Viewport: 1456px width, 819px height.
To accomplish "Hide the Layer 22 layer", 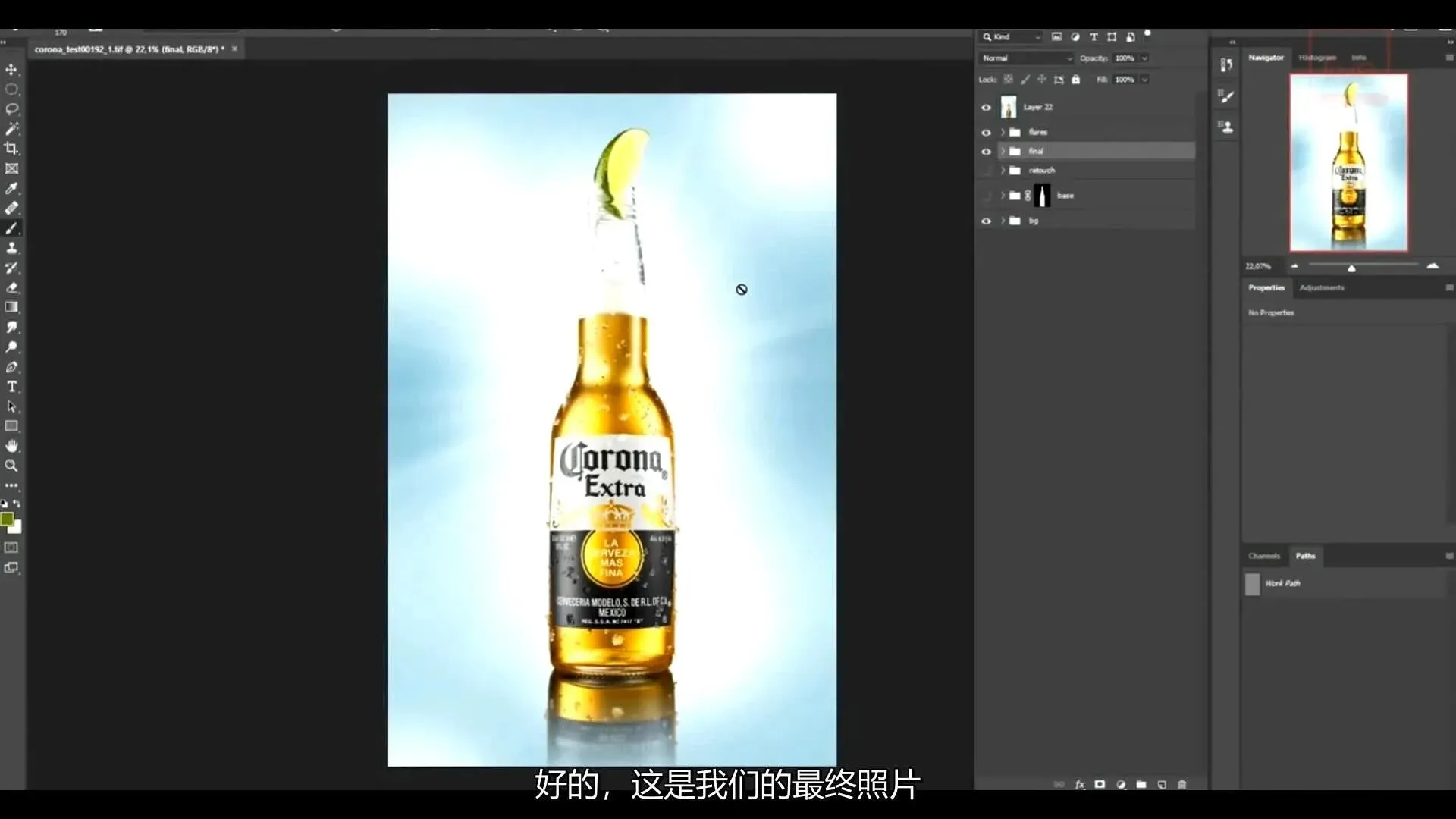I will pos(986,108).
